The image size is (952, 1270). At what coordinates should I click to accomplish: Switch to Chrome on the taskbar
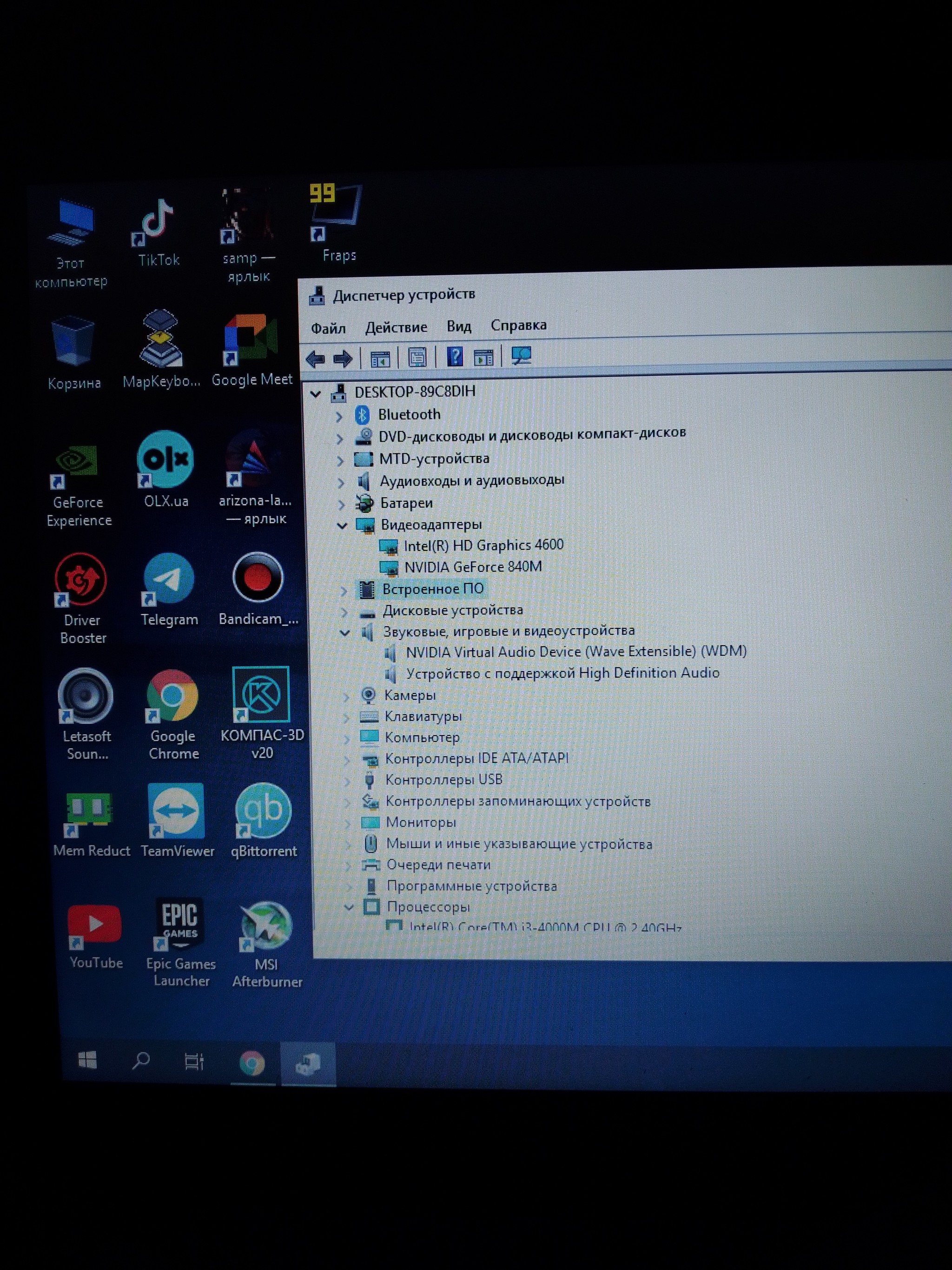(252, 1064)
